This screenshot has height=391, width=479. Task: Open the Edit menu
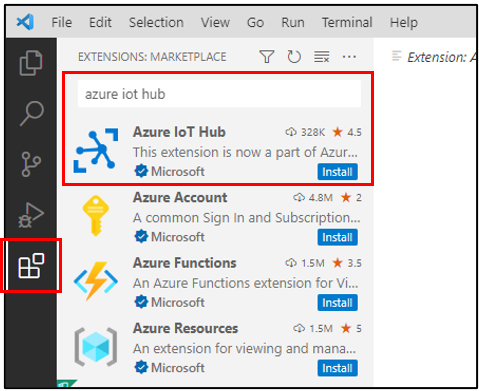[x=100, y=23]
